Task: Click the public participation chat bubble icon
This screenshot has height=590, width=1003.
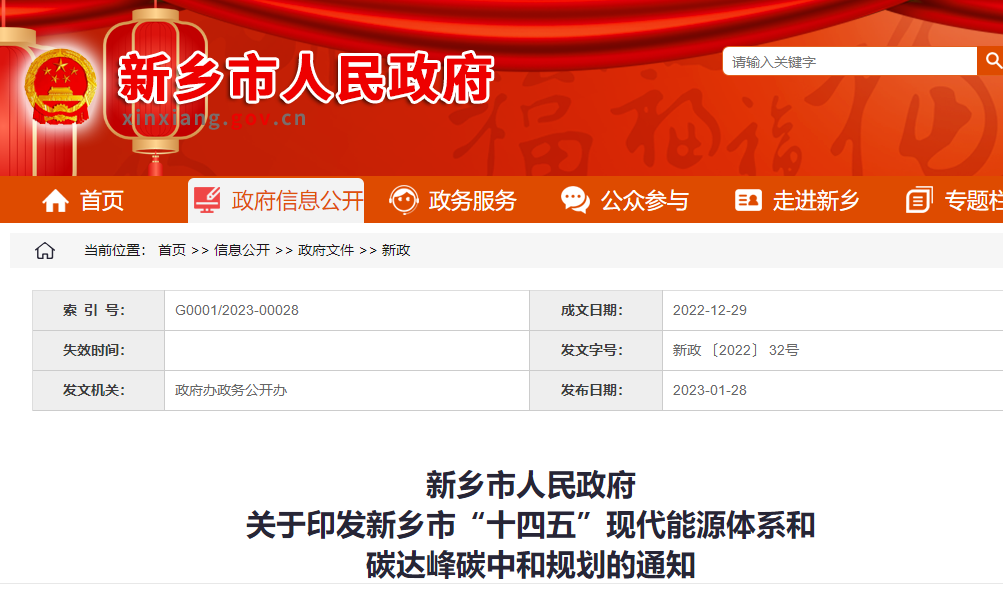Action: (575, 200)
